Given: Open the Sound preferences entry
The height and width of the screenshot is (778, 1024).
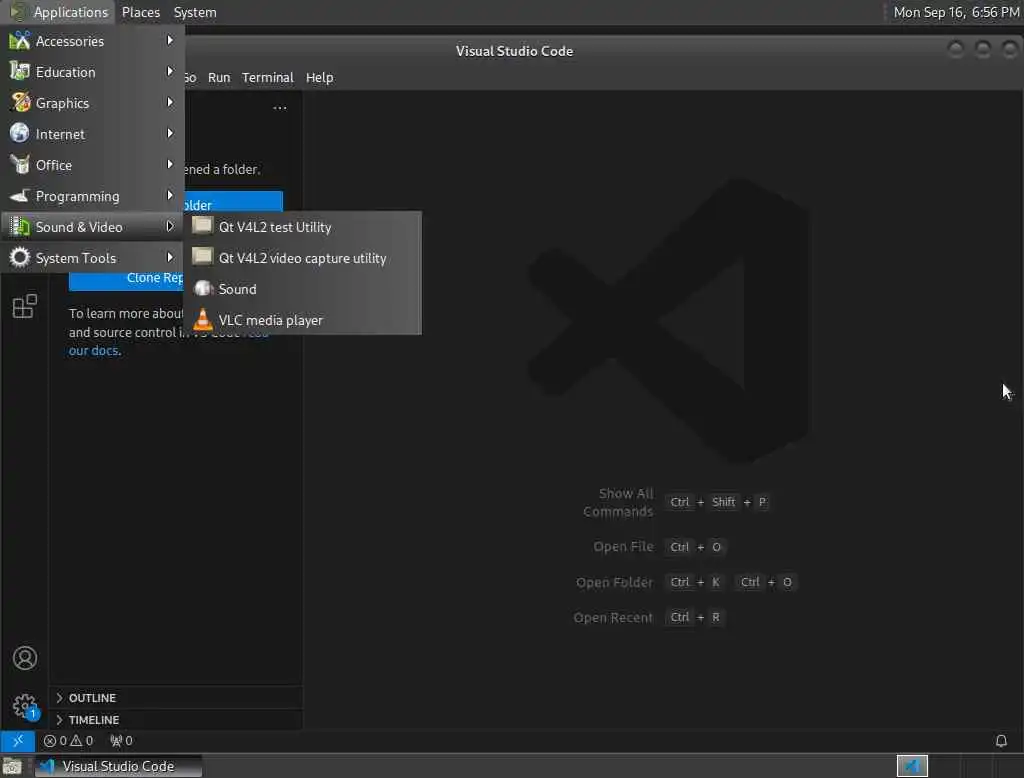Looking at the screenshot, I should click(302, 289).
